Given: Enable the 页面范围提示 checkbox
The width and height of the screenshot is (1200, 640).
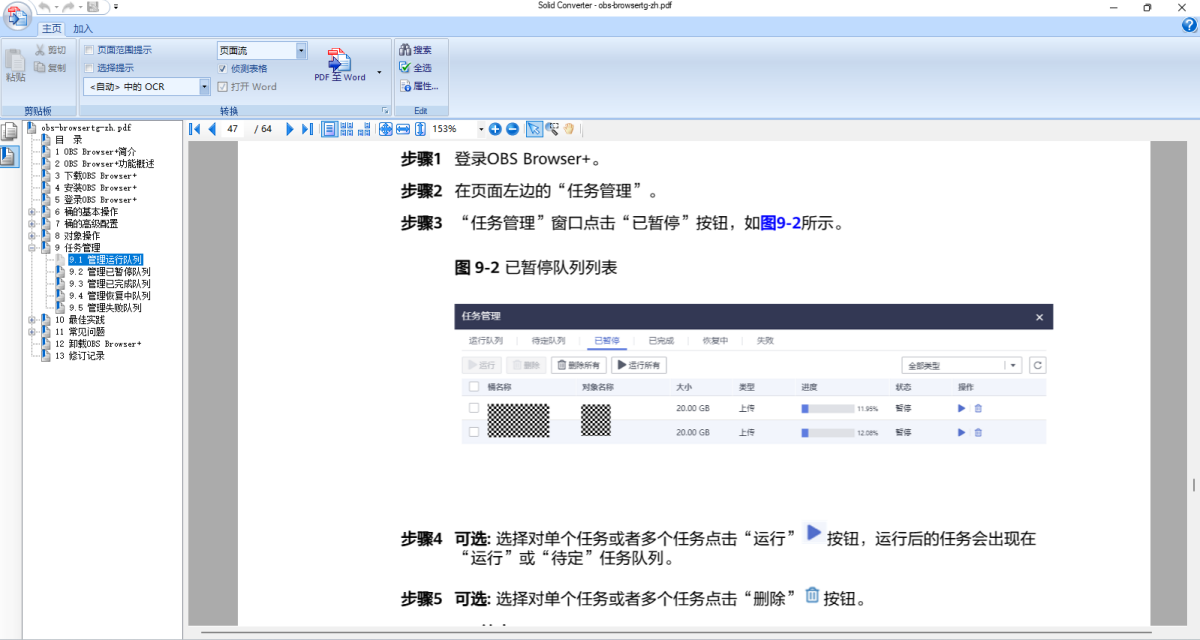Looking at the screenshot, I should [x=88, y=48].
